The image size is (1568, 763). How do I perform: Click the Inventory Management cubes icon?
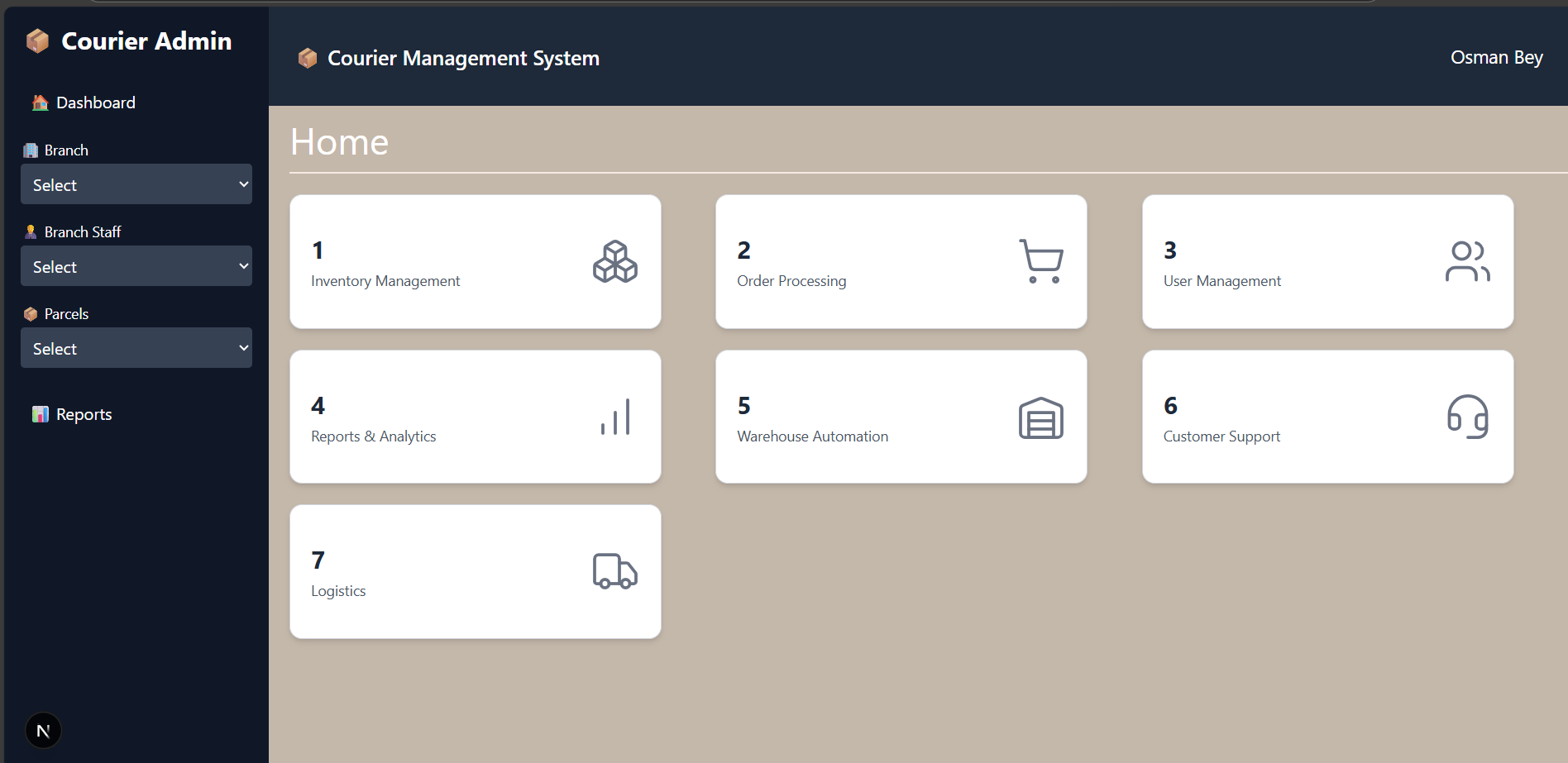[x=615, y=261]
